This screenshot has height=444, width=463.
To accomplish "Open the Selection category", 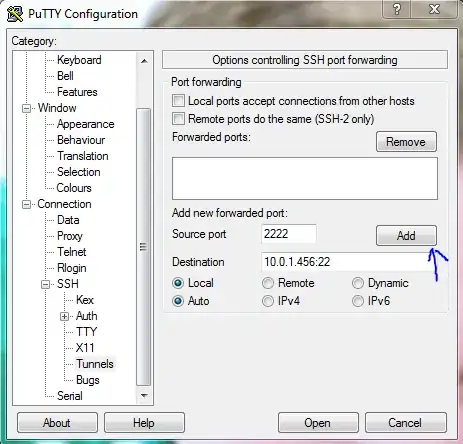I will pyautogui.click(x=79, y=172).
